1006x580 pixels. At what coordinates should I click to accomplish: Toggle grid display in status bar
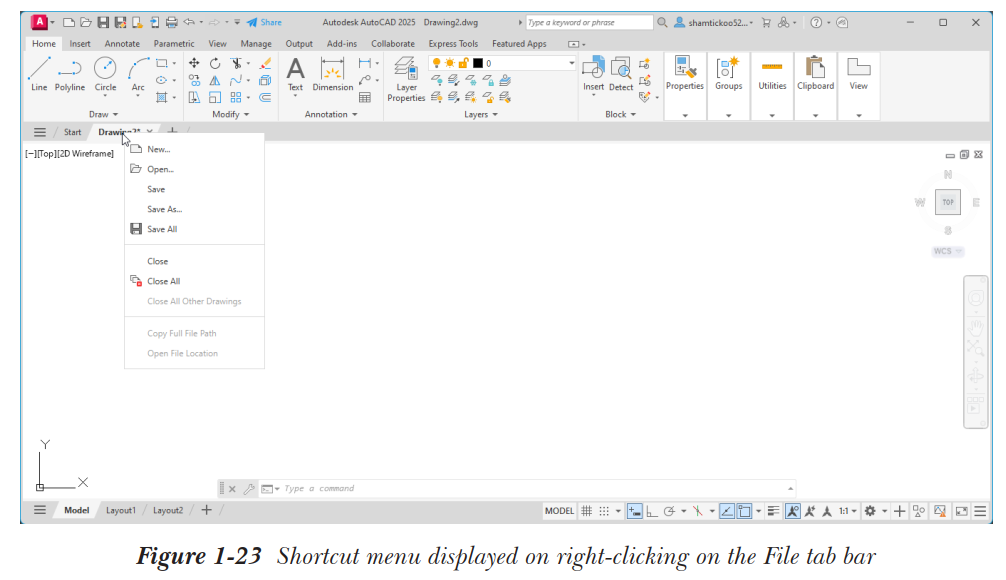(586, 511)
